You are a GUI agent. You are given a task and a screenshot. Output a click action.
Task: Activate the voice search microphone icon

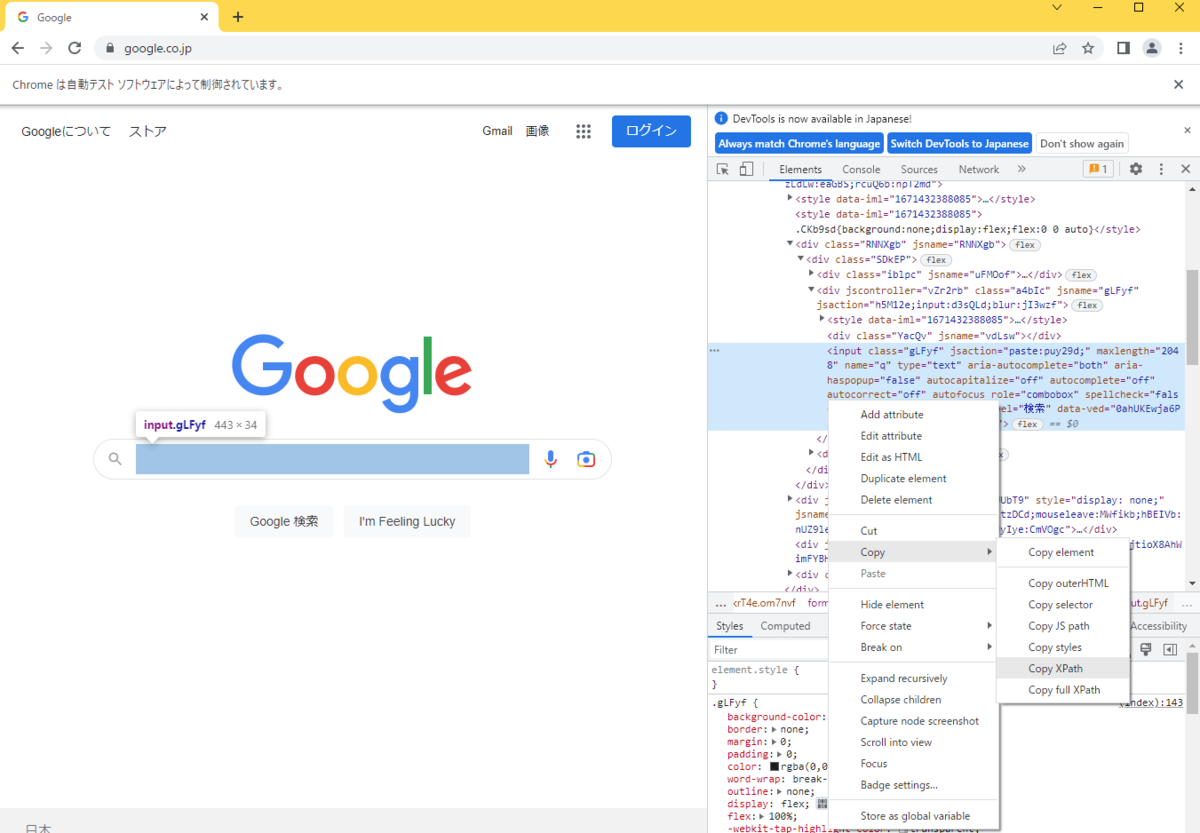(550, 459)
